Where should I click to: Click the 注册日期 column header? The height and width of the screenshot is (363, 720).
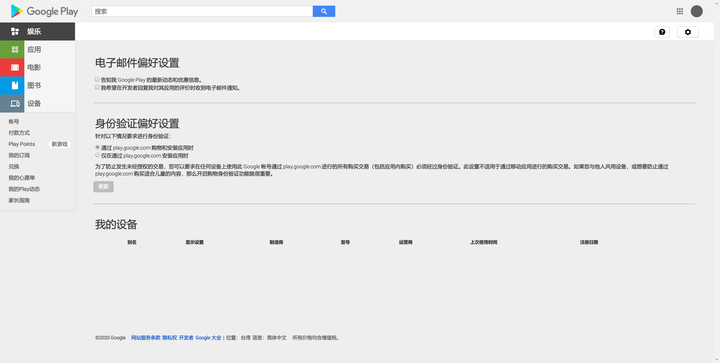[589, 242]
